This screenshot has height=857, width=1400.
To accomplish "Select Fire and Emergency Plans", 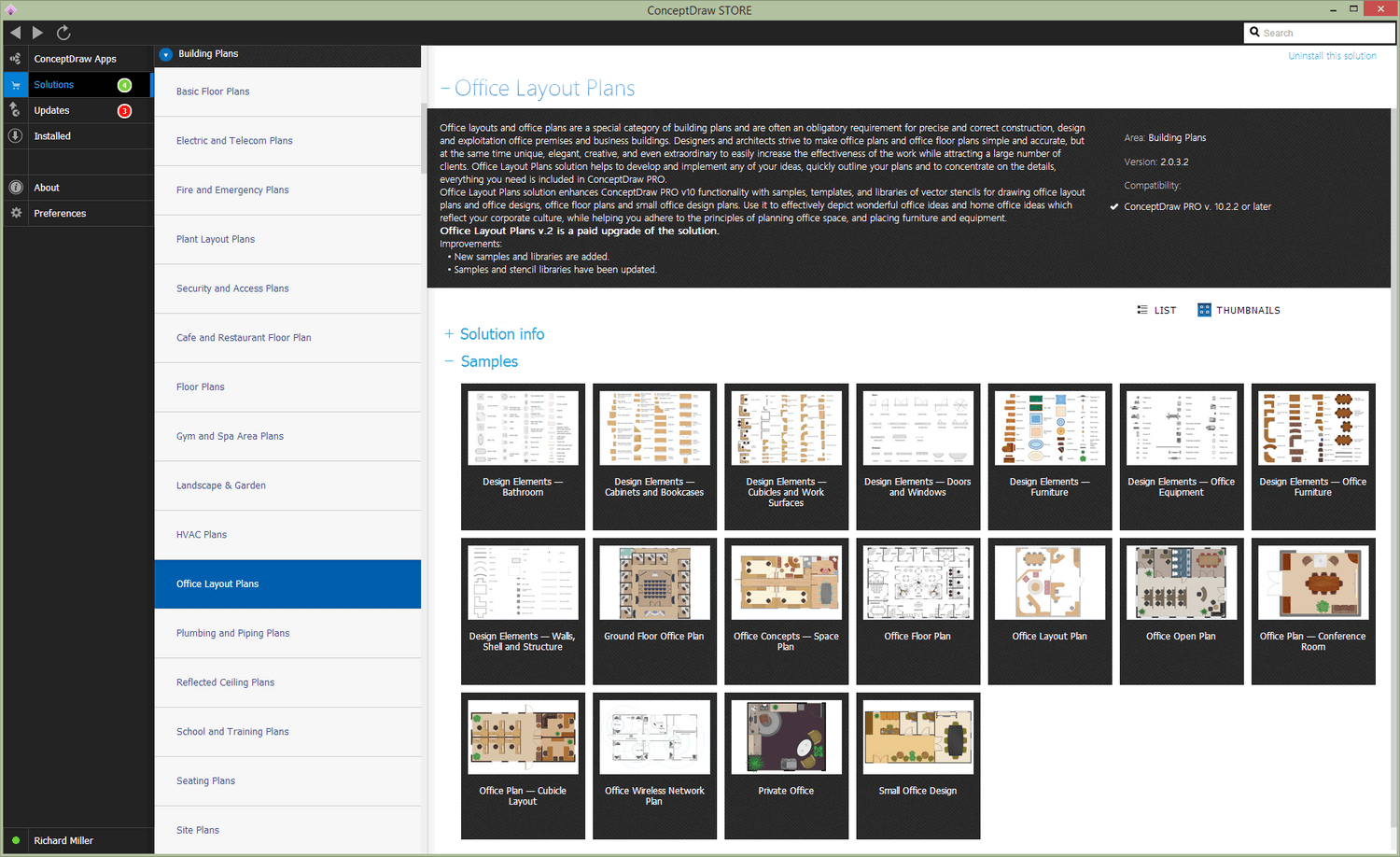I will 287,190.
